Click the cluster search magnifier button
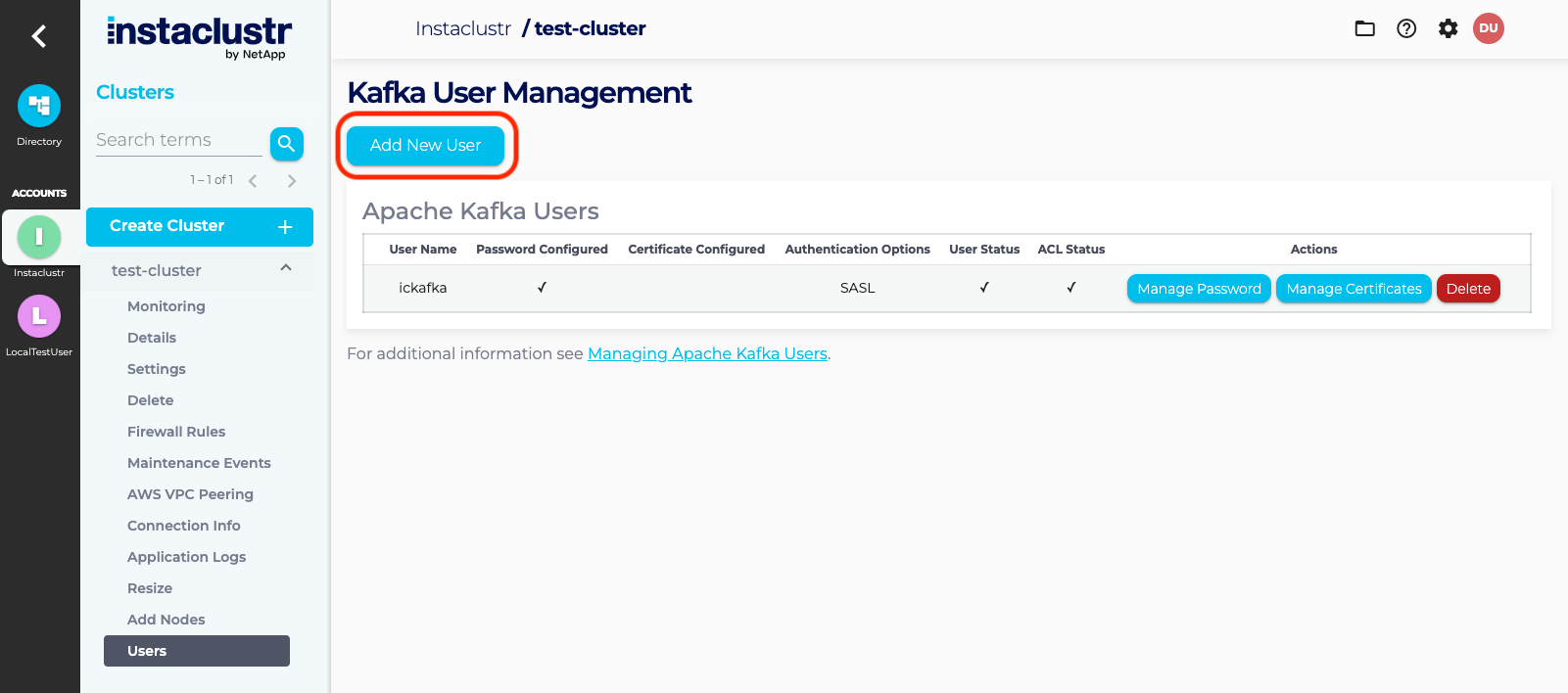 click(x=286, y=144)
